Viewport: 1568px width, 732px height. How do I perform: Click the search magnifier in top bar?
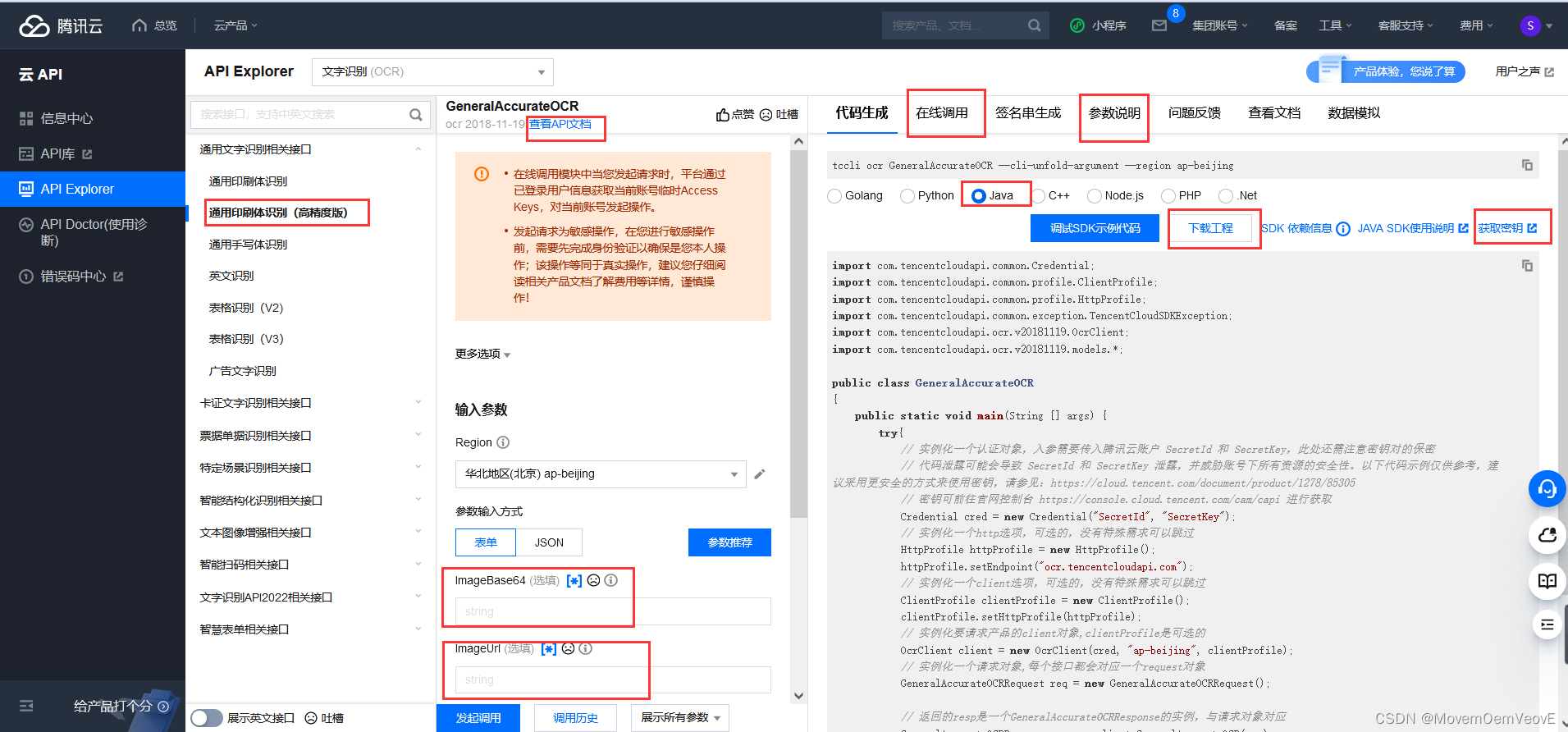[x=1035, y=25]
